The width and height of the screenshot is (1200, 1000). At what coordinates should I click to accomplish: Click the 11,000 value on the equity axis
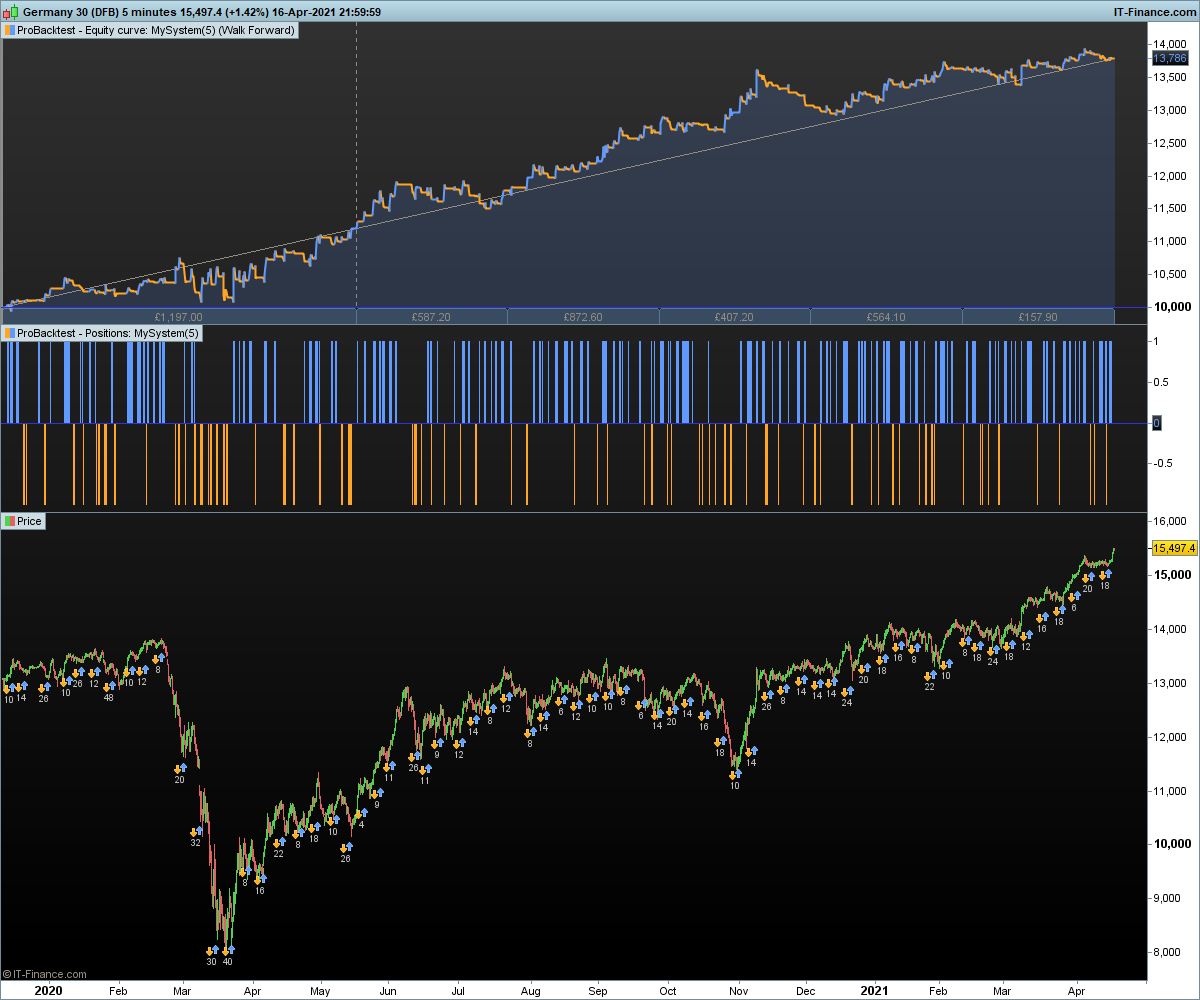tap(1170, 241)
